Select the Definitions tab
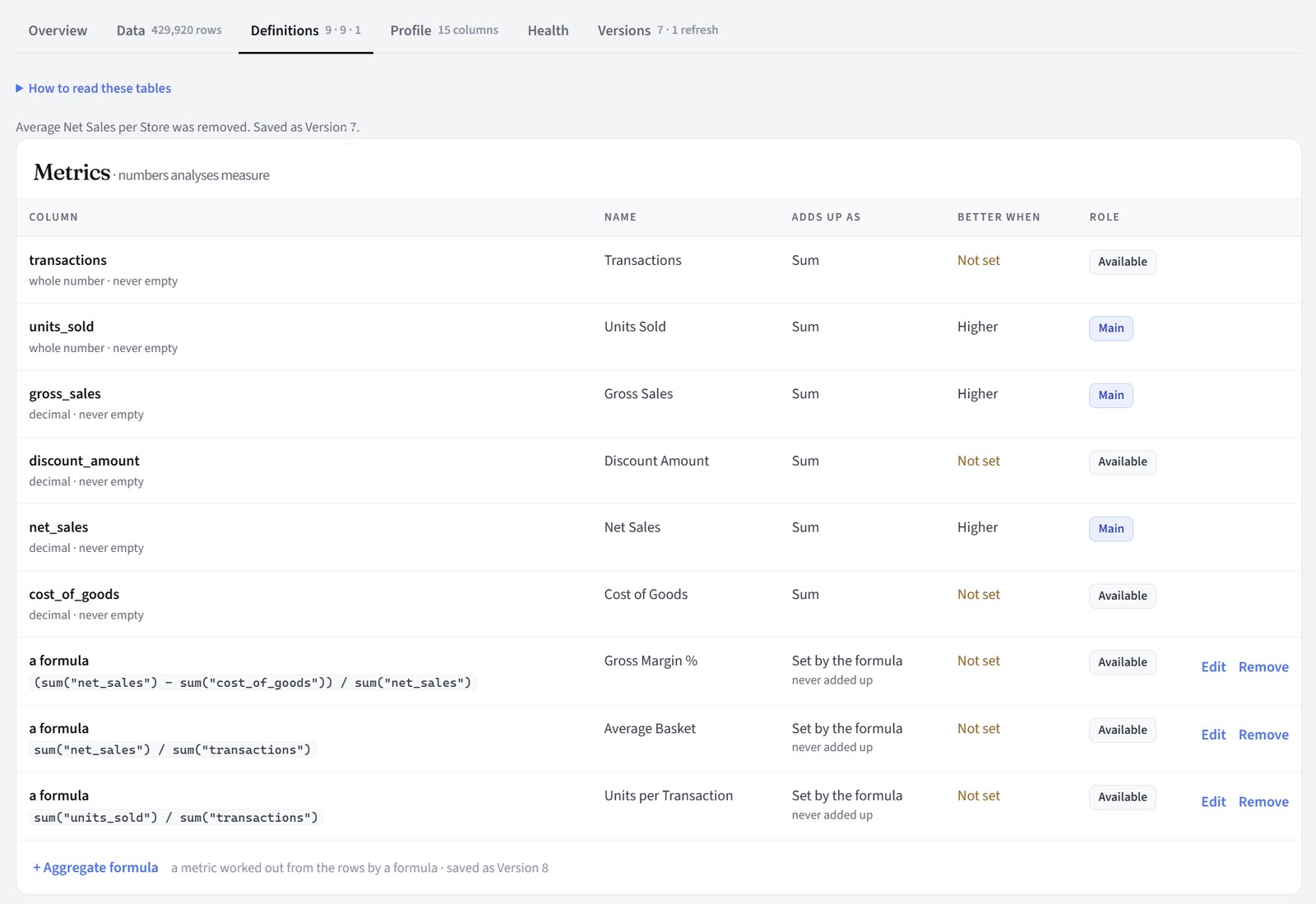 (306, 30)
